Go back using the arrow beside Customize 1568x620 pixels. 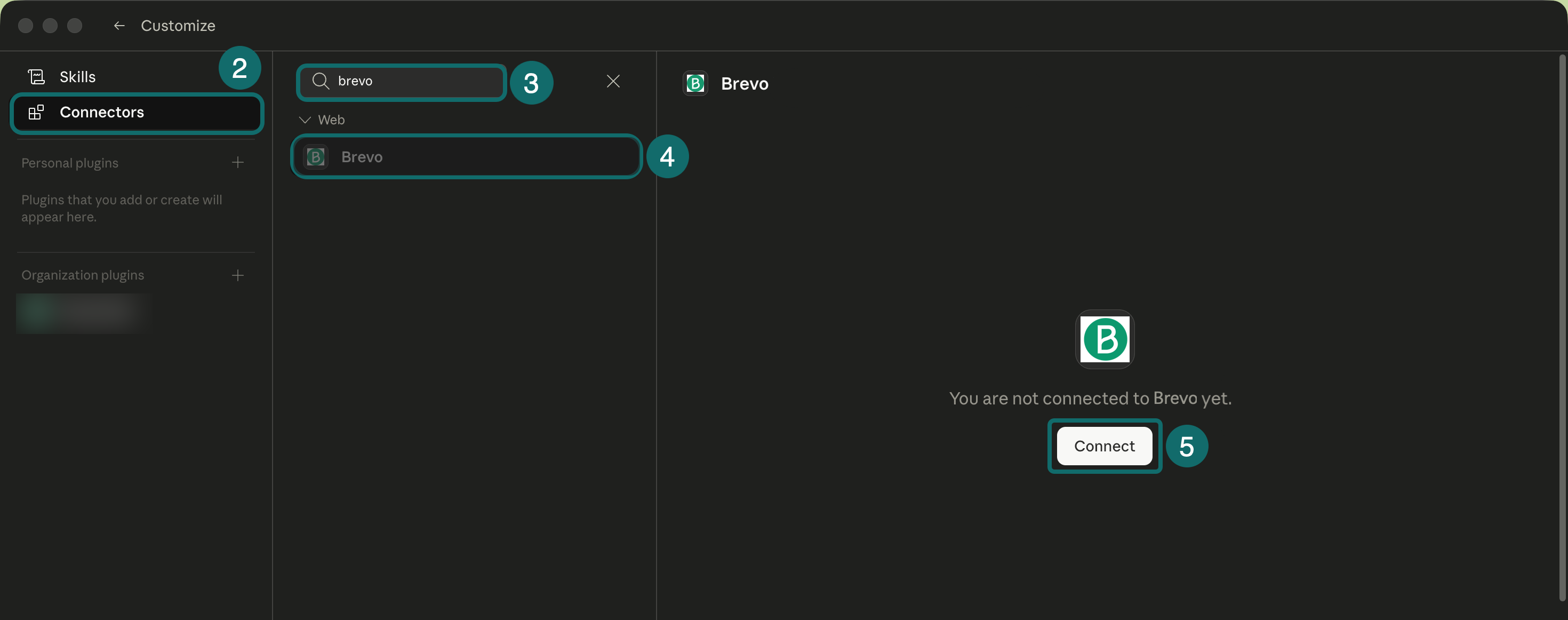(119, 26)
